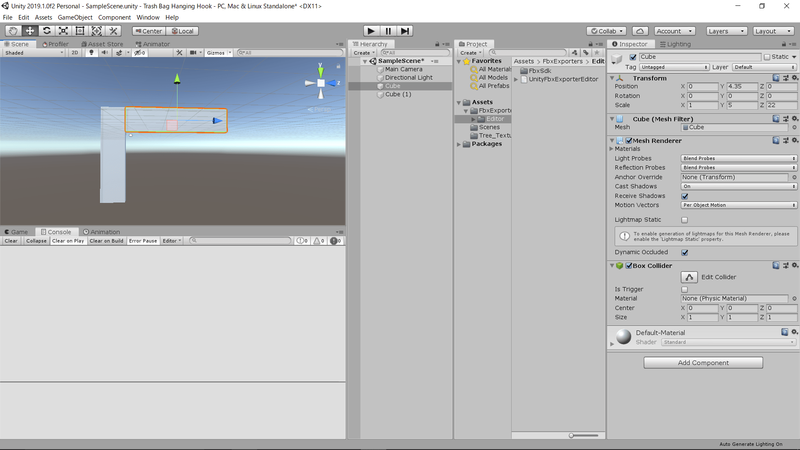
Task: Select the combined Transform tool
Action: click(x=96, y=31)
